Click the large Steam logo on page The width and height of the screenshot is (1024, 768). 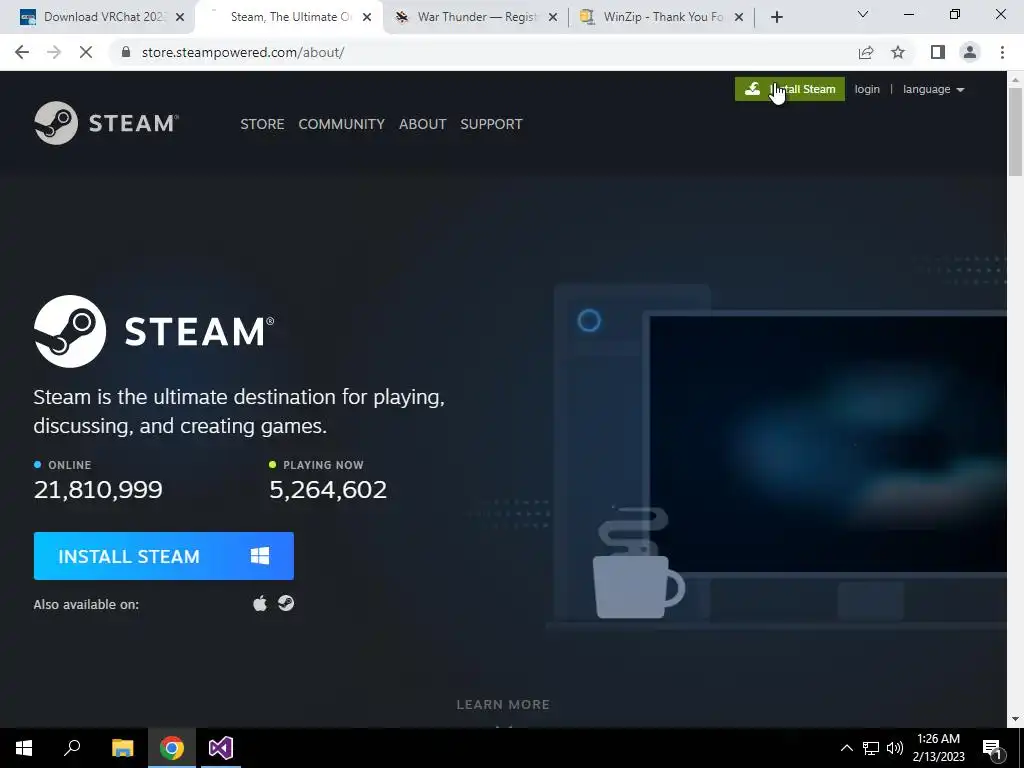coord(154,331)
